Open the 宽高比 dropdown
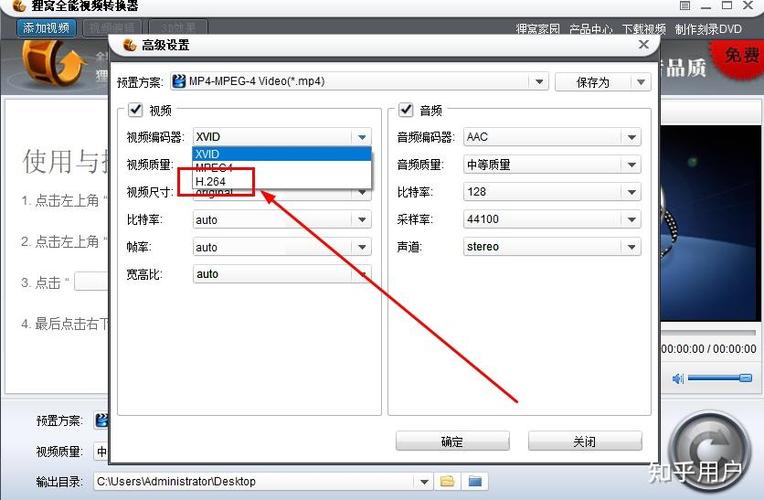764x500 pixels. pos(282,274)
